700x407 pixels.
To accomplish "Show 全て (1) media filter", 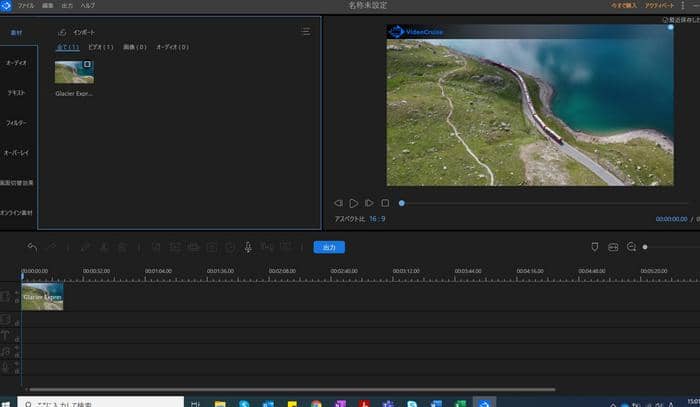I will click(68, 47).
